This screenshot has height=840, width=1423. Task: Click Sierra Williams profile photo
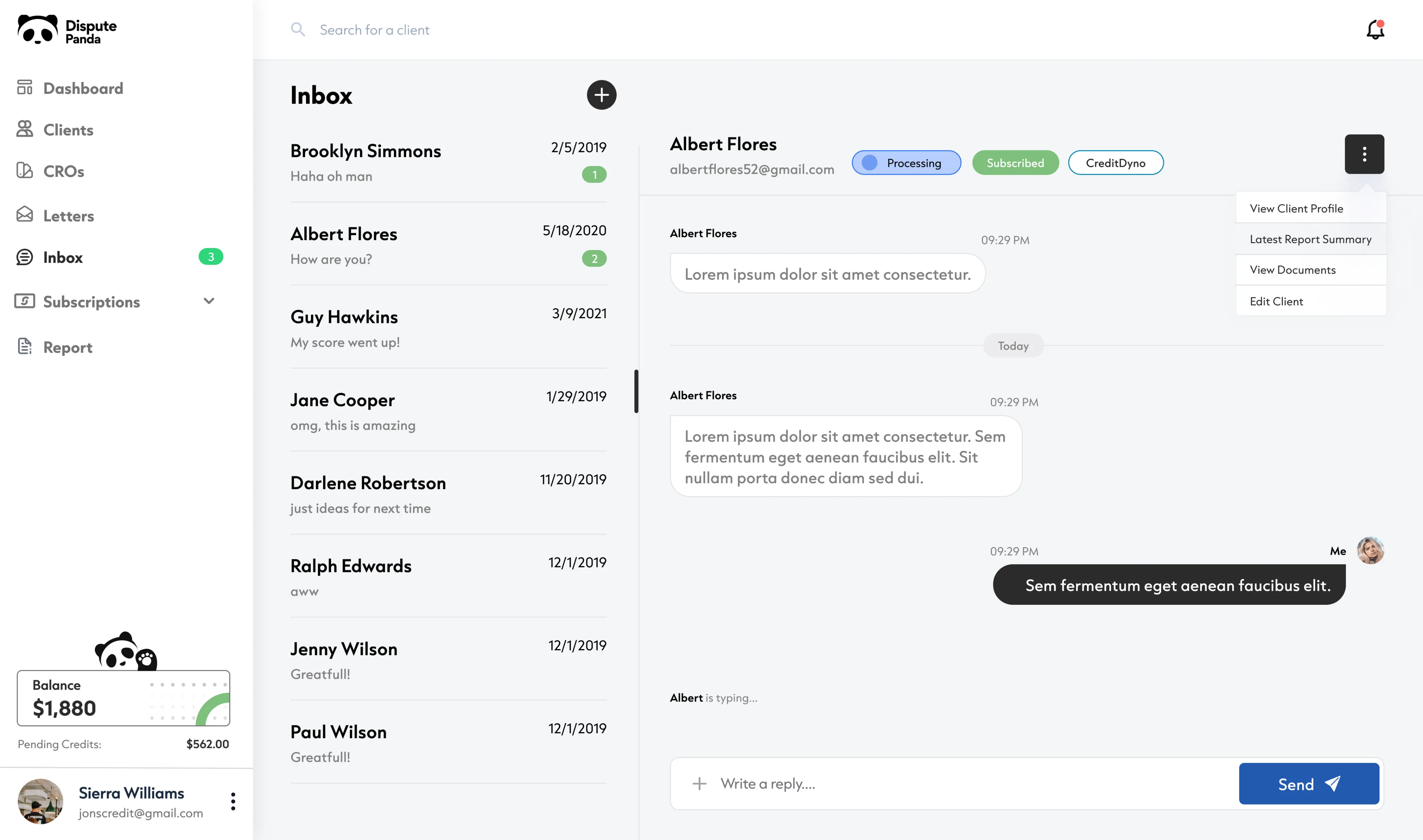click(x=40, y=801)
